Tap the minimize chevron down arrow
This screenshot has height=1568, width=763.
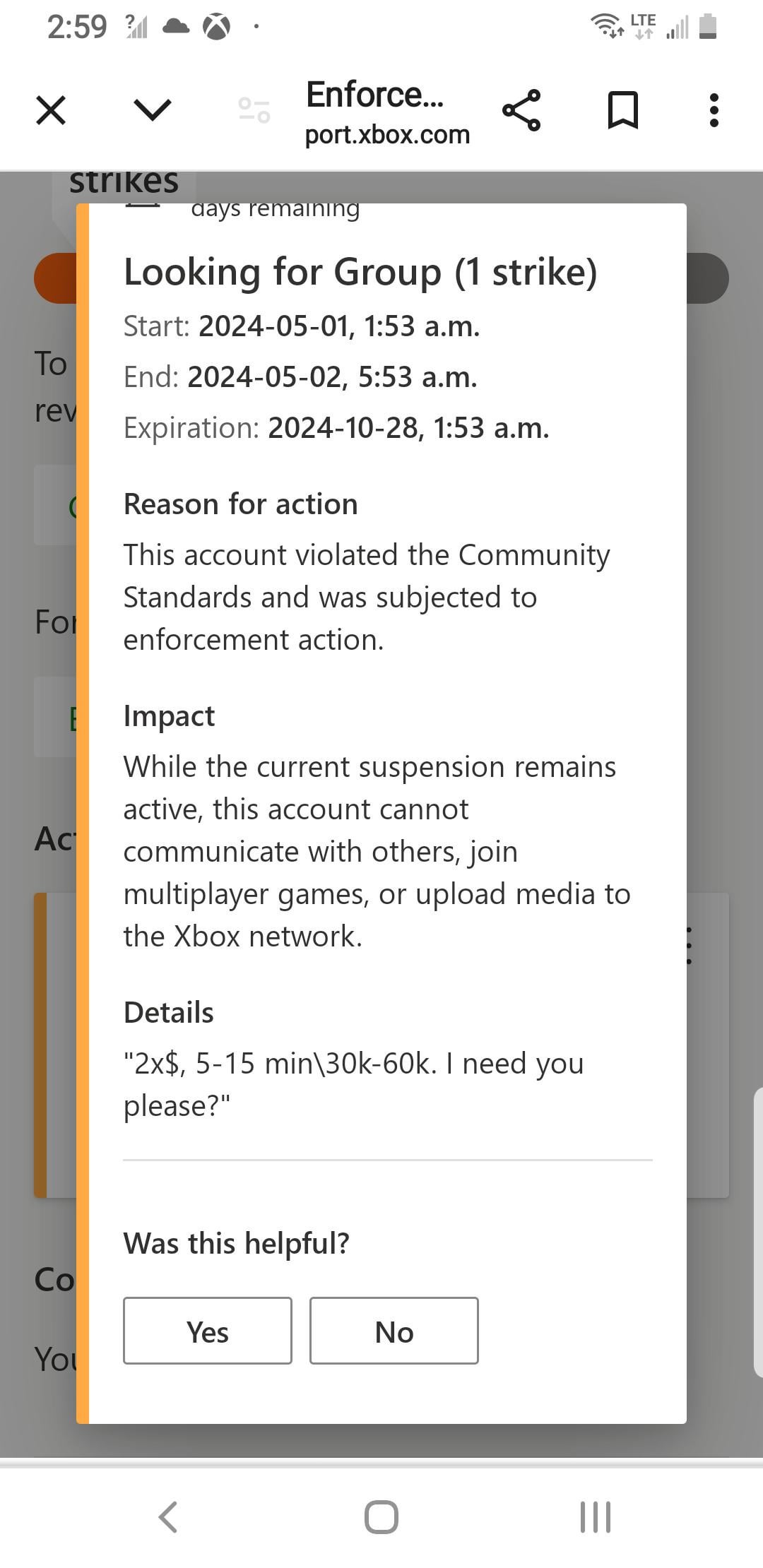pyautogui.click(x=152, y=110)
